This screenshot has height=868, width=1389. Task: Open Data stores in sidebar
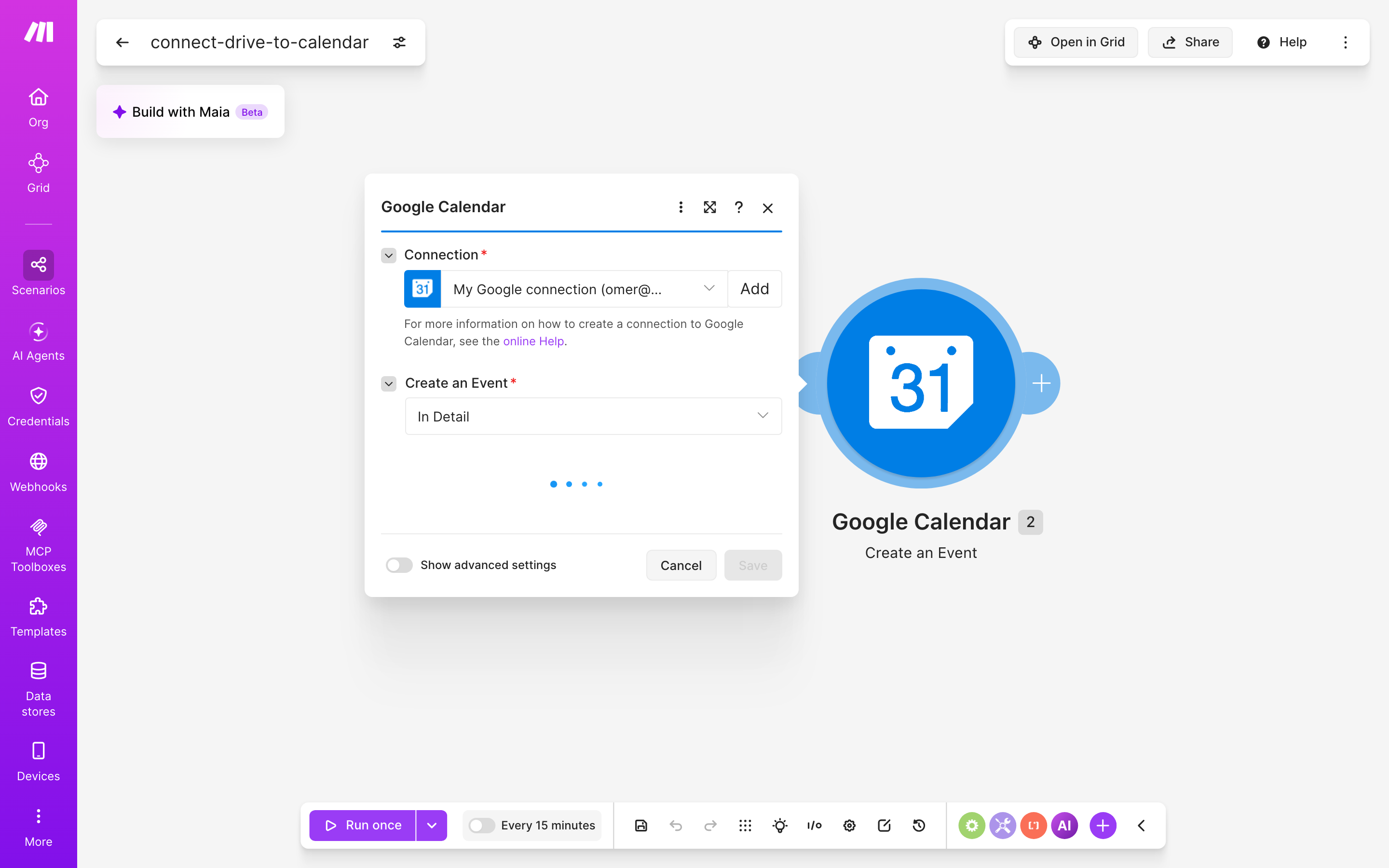pos(39,690)
